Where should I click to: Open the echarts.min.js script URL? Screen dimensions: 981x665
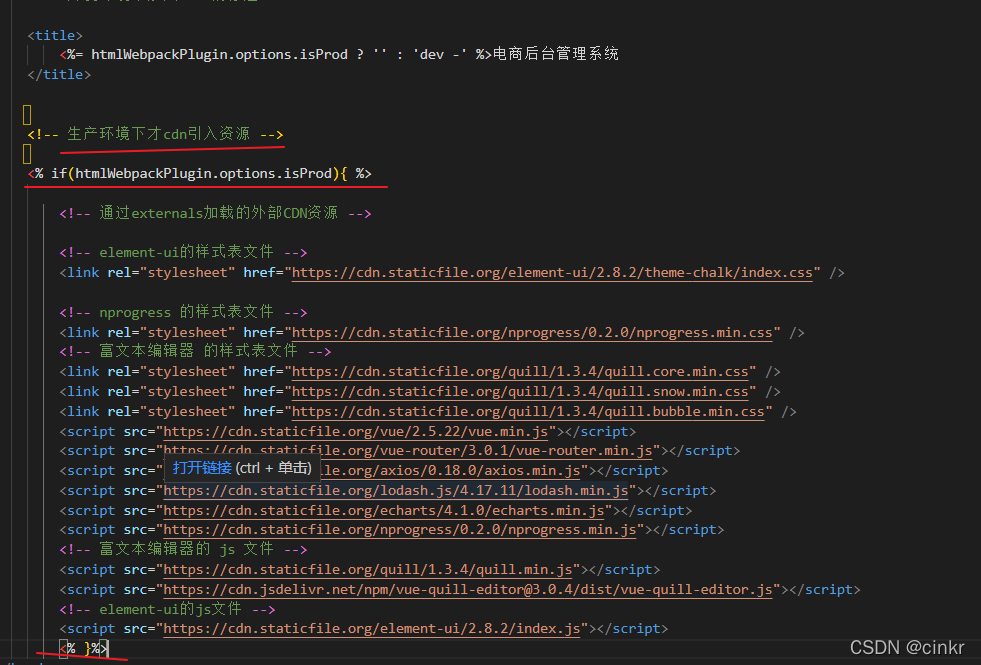click(x=384, y=510)
